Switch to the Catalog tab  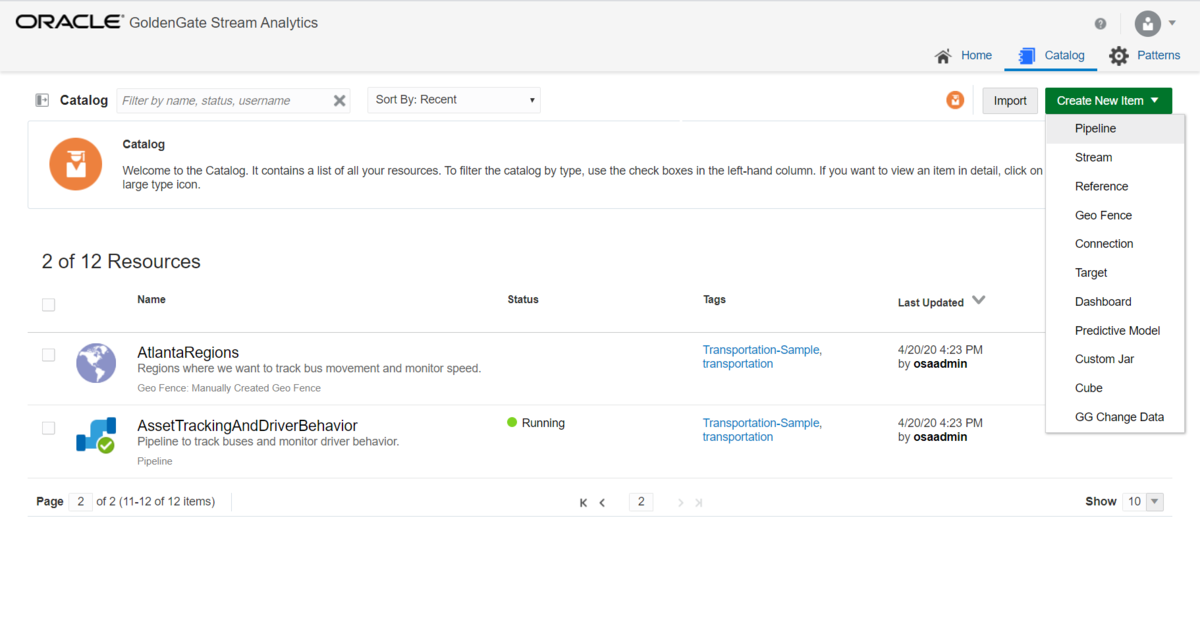pyautogui.click(x=1051, y=56)
